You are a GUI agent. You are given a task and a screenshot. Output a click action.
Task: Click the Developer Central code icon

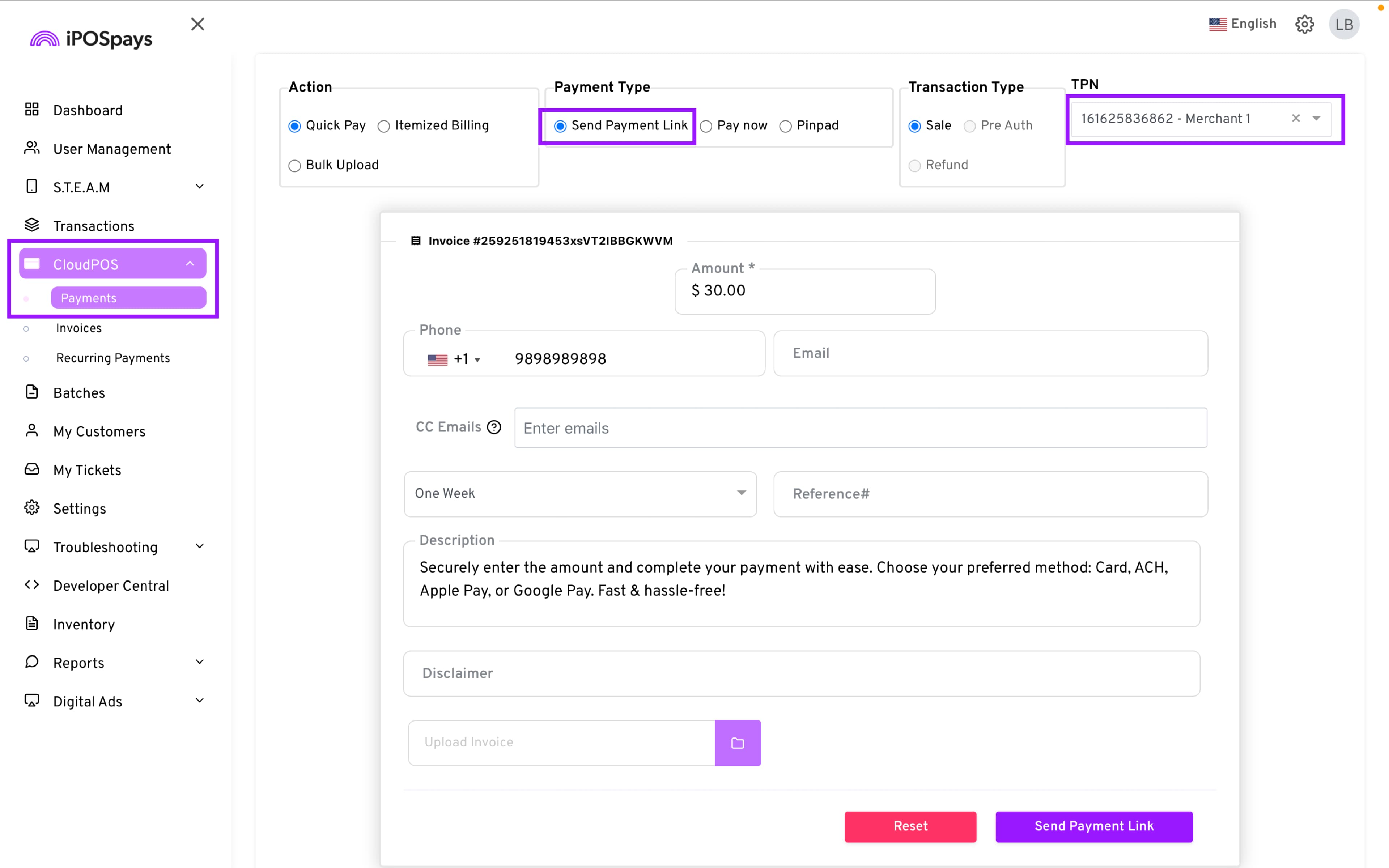(x=31, y=585)
